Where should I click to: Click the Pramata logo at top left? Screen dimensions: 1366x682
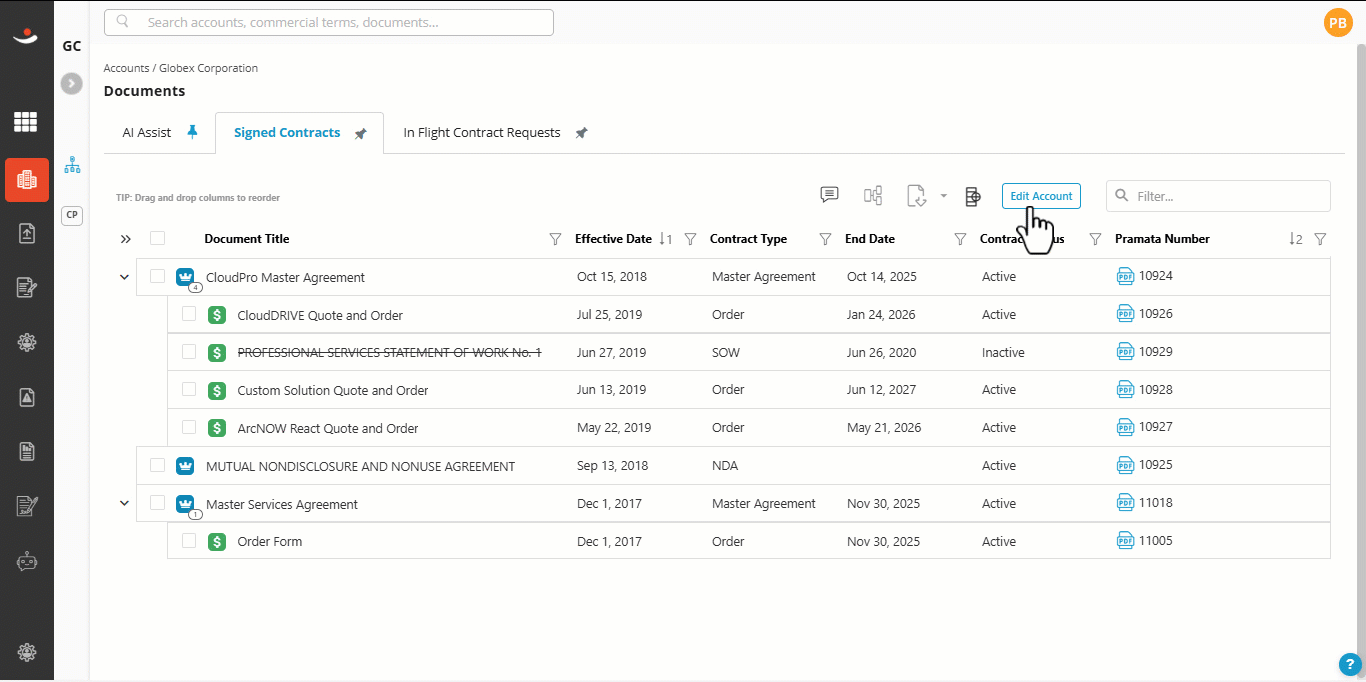26,36
